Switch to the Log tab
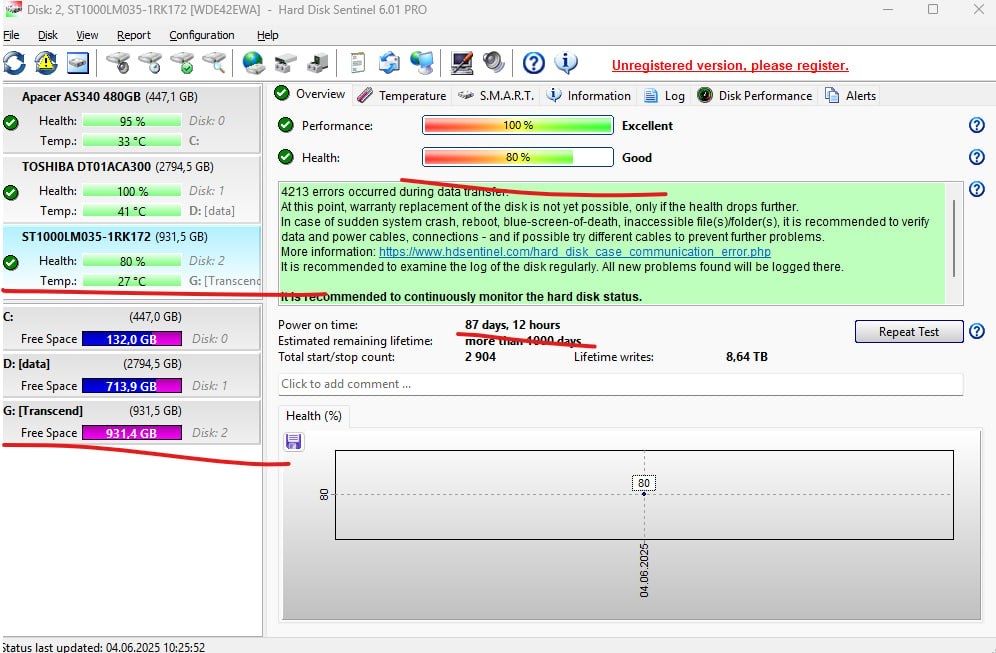Viewport: 996px width, 653px height. coord(664,95)
